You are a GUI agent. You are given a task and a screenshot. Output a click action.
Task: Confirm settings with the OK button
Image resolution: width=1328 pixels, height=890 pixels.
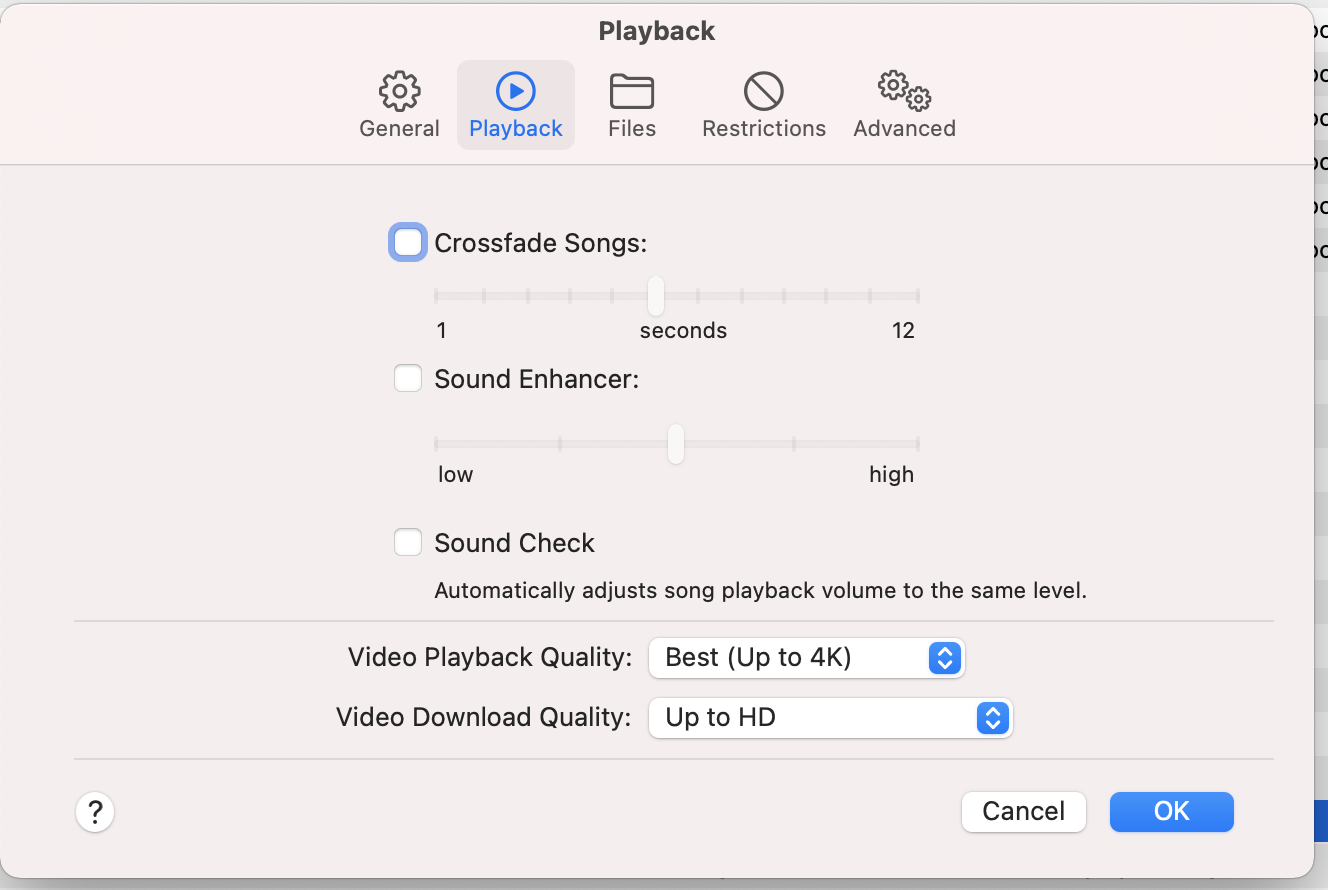click(x=1171, y=811)
